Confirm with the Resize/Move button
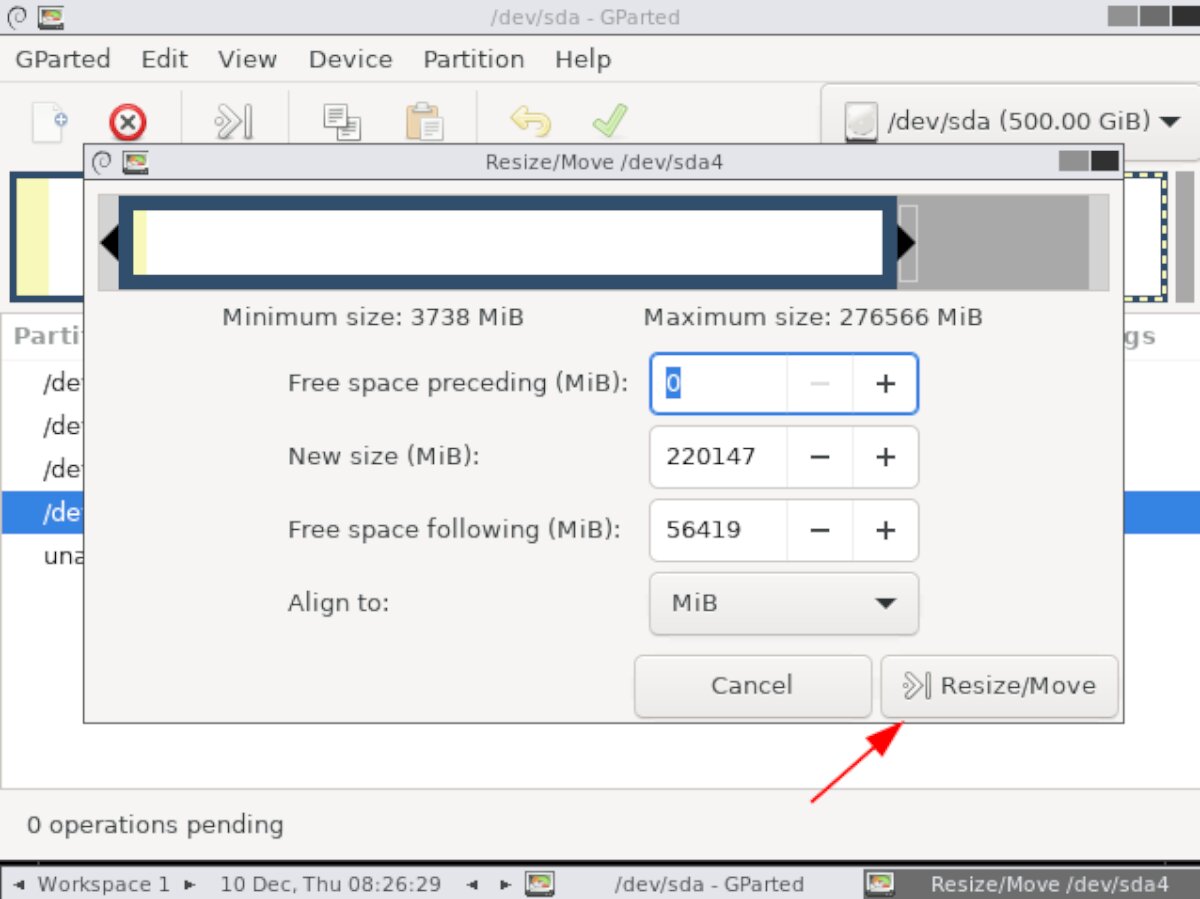Screen dimensions: 1200x899 [x=999, y=686]
